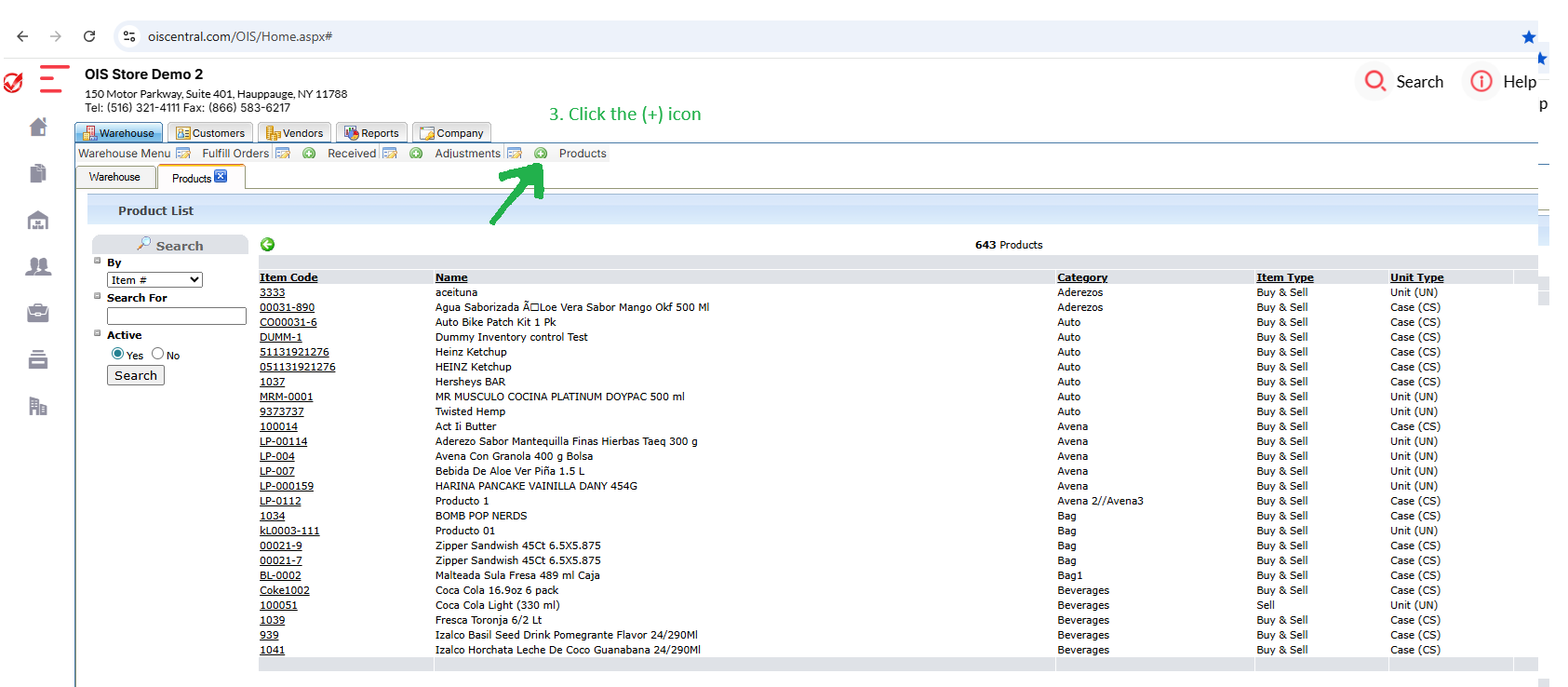Click the '643 Products' count text

pyautogui.click(x=1009, y=245)
